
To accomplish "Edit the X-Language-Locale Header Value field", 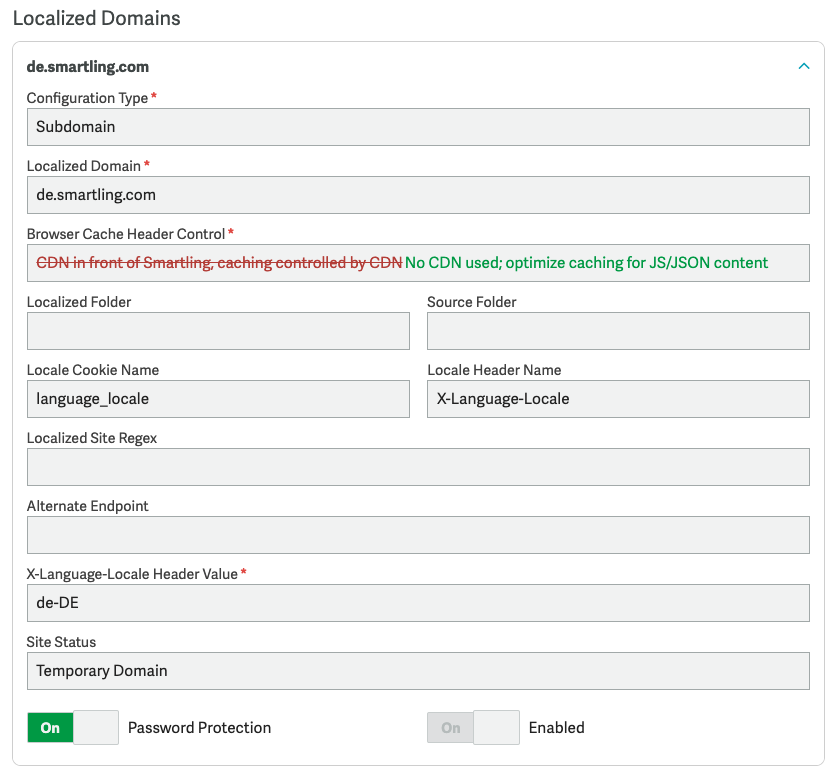I will [x=417, y=603].
